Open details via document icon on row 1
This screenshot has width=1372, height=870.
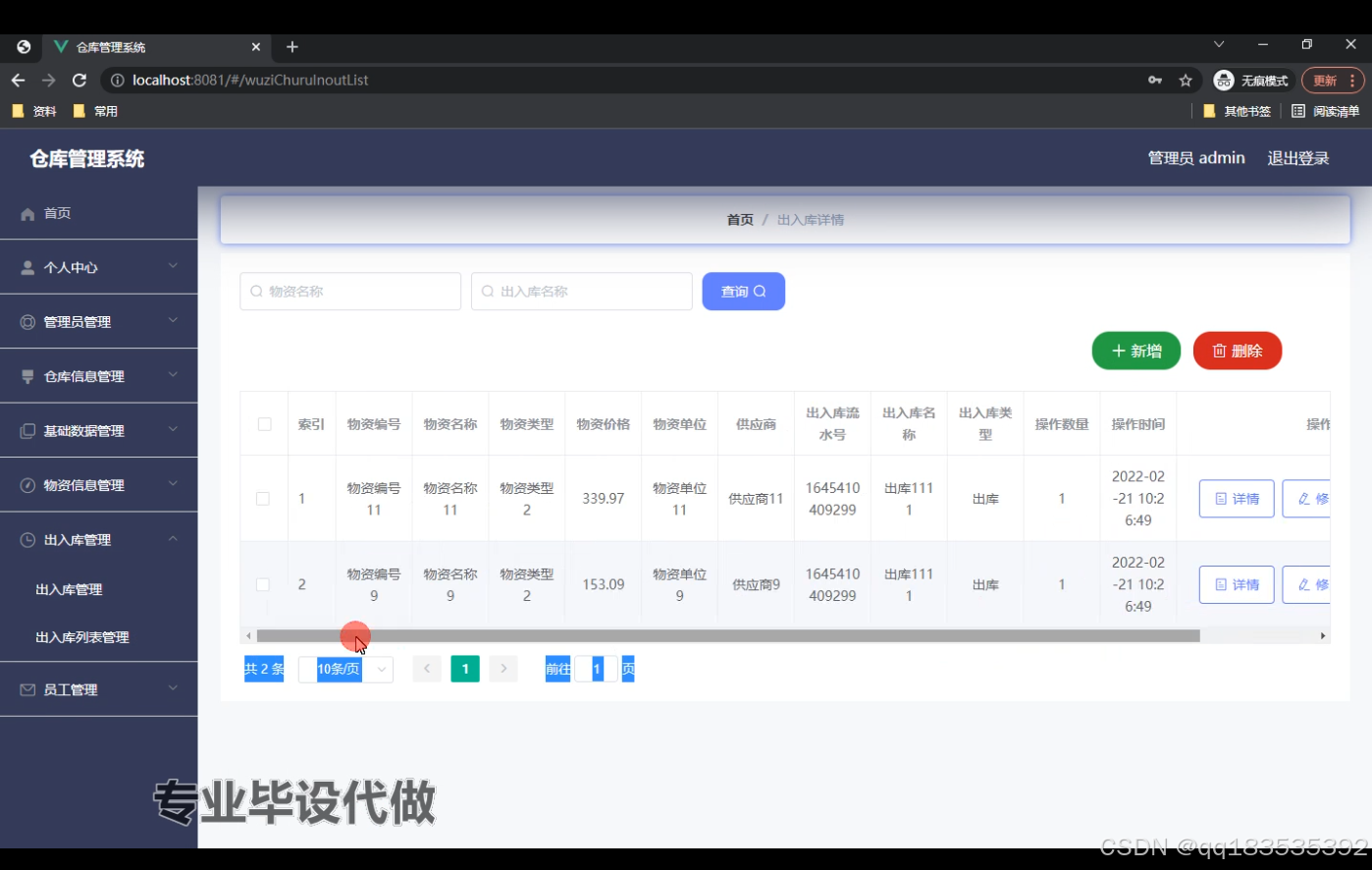pos(1224,498)
